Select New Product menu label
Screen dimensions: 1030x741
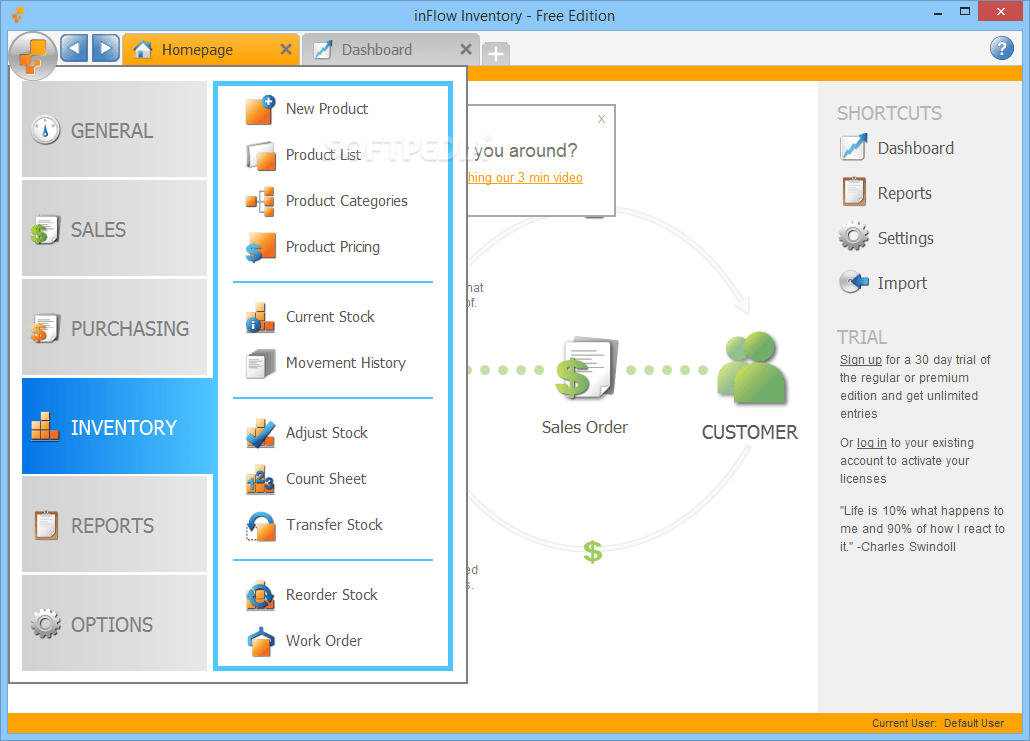tap(326, 109)
